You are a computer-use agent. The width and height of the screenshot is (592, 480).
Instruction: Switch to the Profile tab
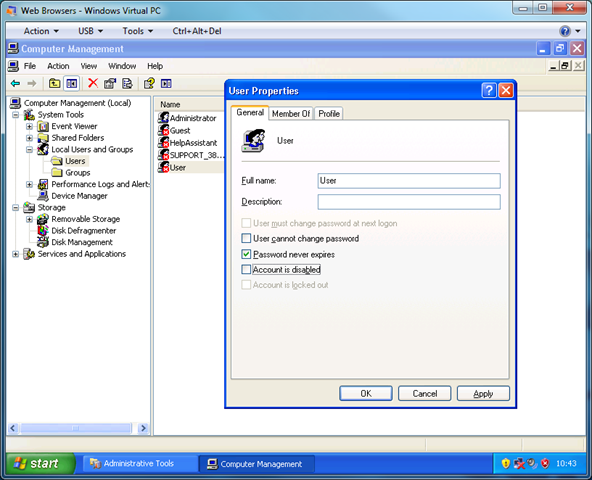(329, 114)
